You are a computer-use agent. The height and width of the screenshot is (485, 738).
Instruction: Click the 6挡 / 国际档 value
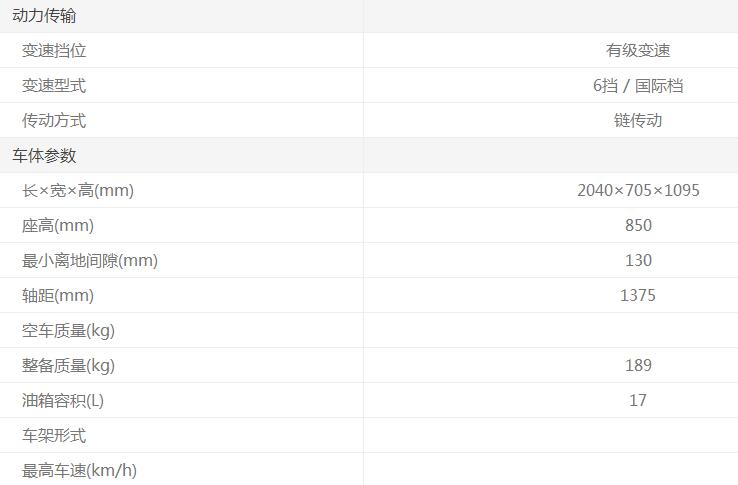pyautogui.click(x=638, y=86)
